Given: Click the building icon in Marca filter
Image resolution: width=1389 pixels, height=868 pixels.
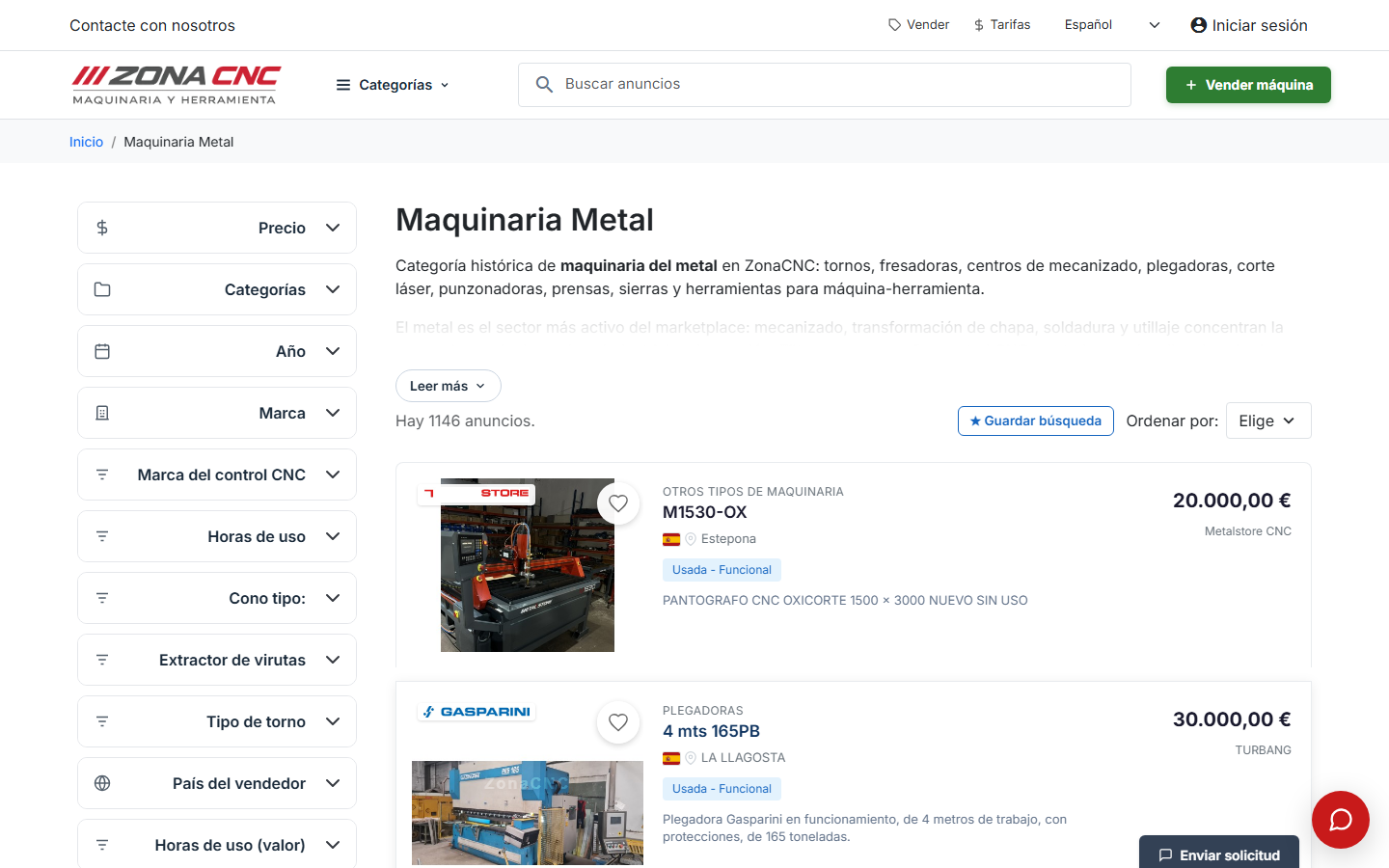Looking at the screenshot, I should point(102,413).
